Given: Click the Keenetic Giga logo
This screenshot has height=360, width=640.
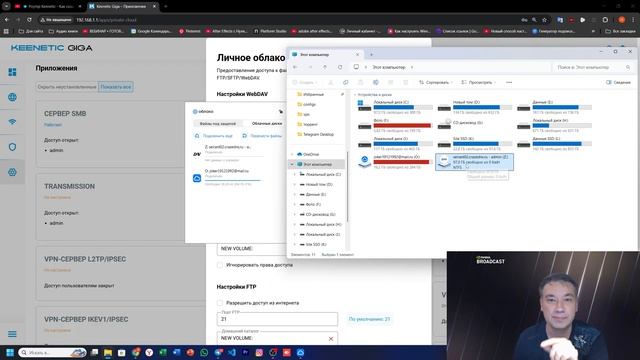Looking at the screenshot, I should pos(51,48).
